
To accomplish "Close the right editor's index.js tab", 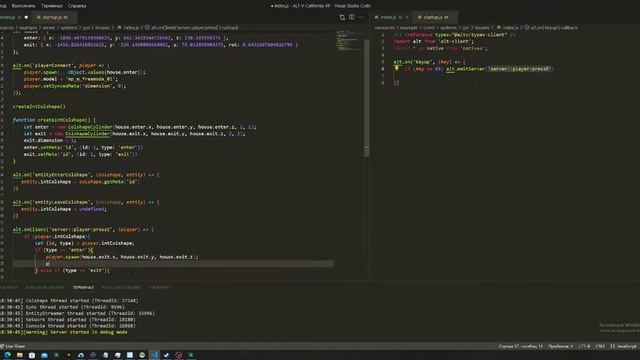I will (x=407, y=17).
